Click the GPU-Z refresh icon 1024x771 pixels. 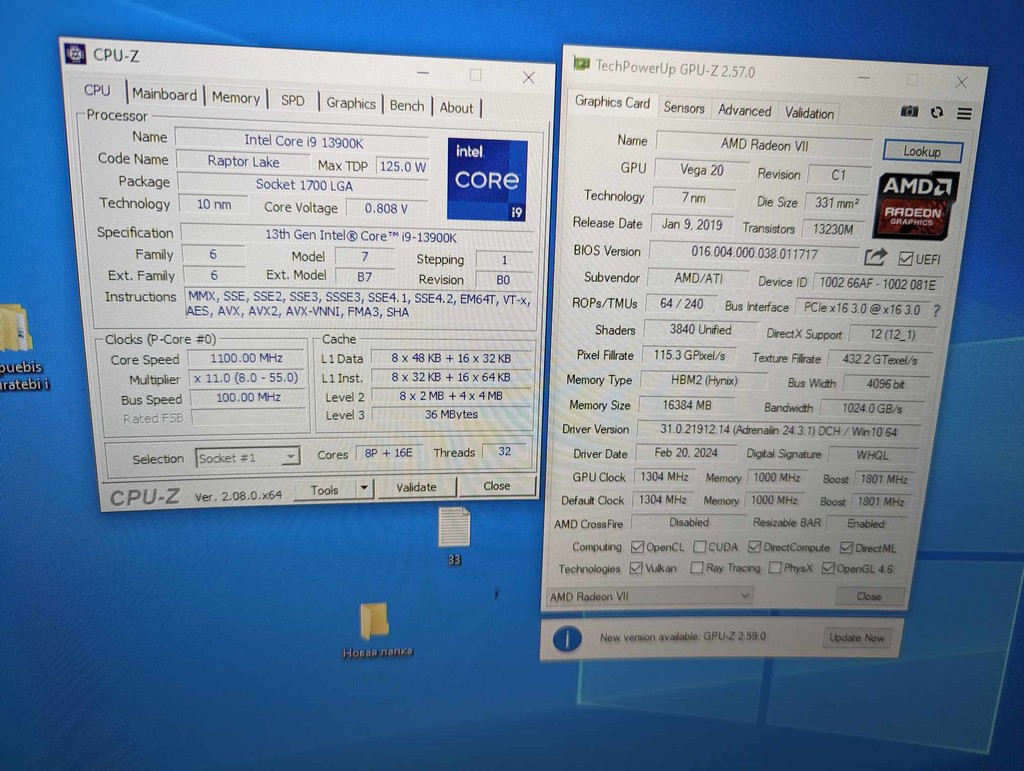pos(937,112)
